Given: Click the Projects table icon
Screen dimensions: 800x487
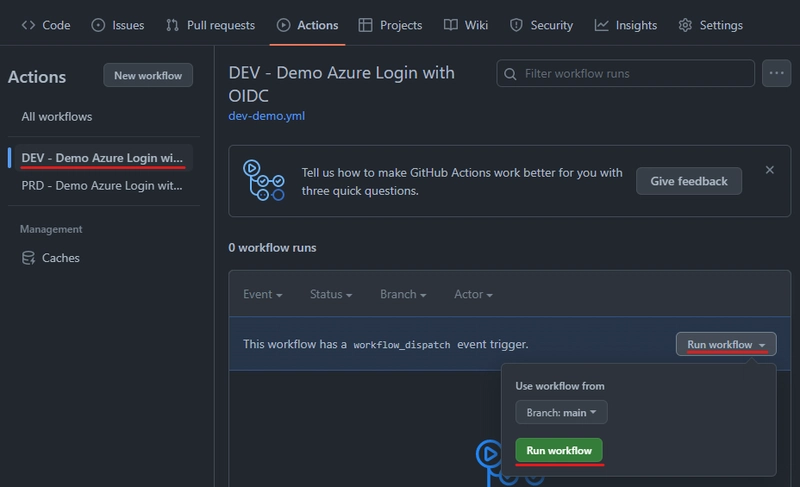Looking at the screenshot, I should (x=365, y=25).
